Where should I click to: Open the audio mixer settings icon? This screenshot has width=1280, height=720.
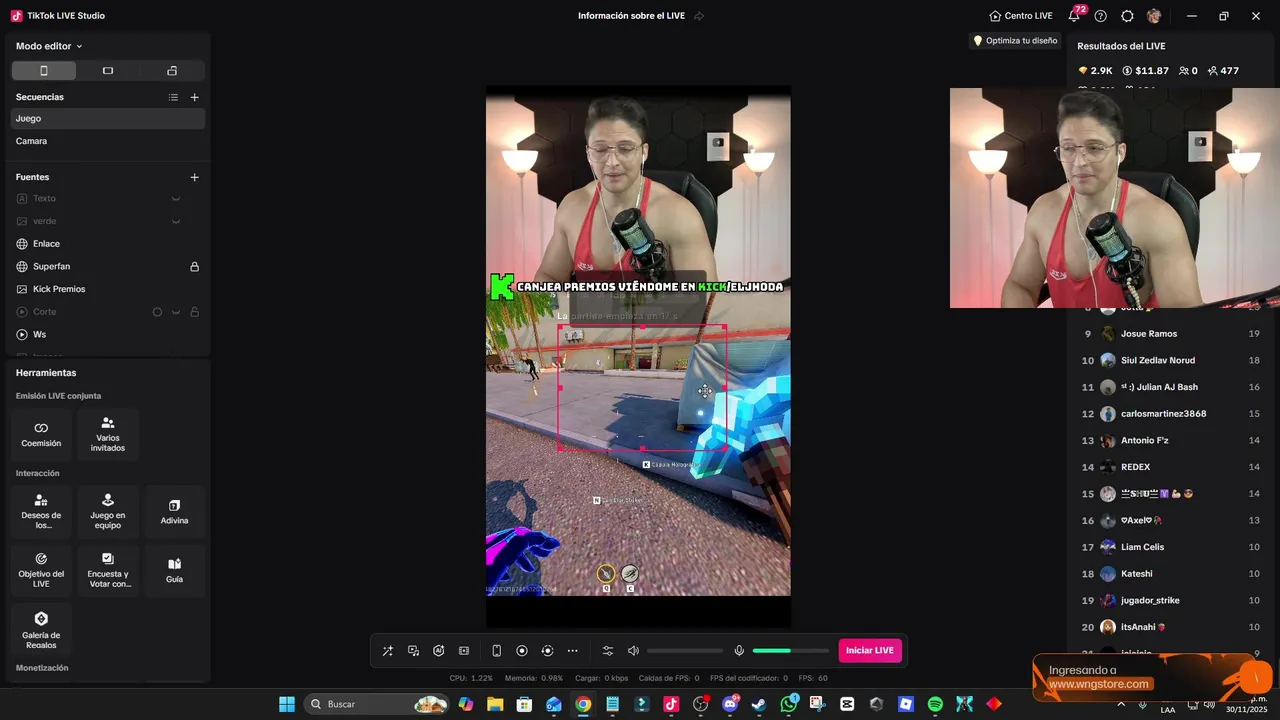tap(608, 651)
